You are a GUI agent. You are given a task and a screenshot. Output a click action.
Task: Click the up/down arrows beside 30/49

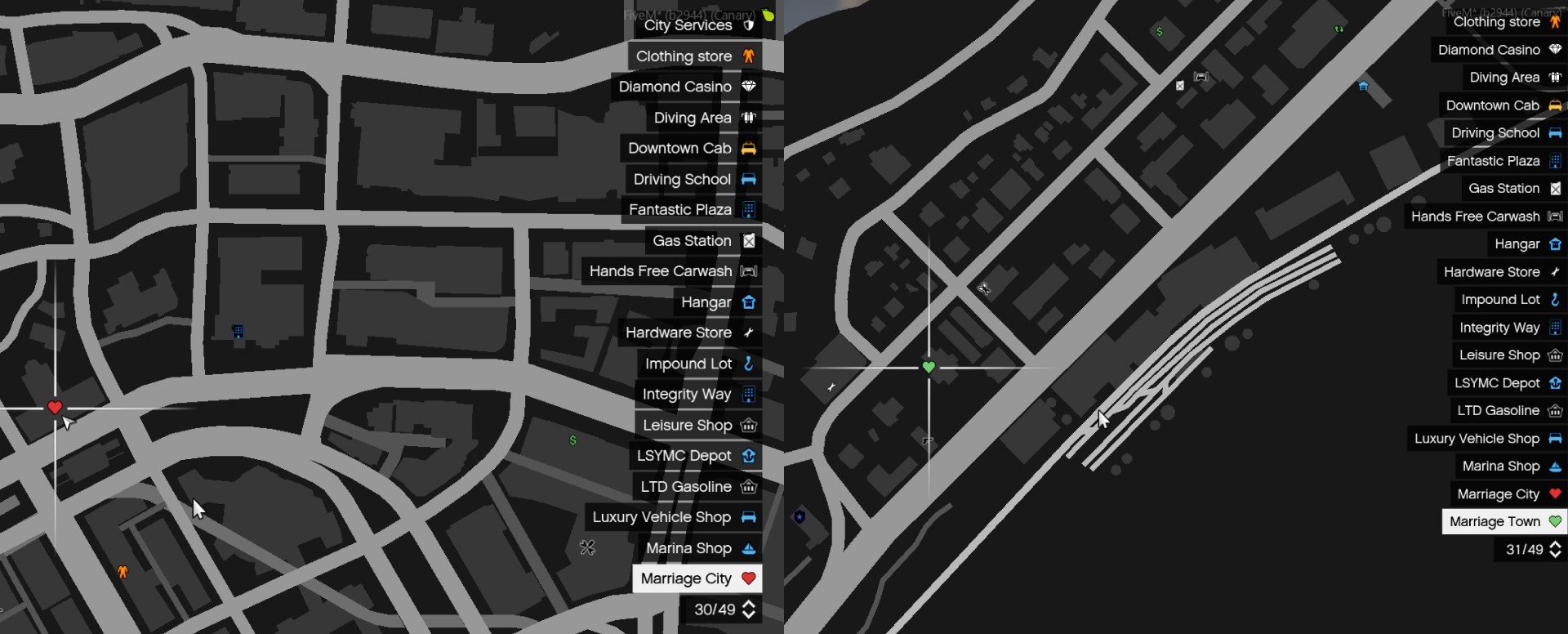749,609
